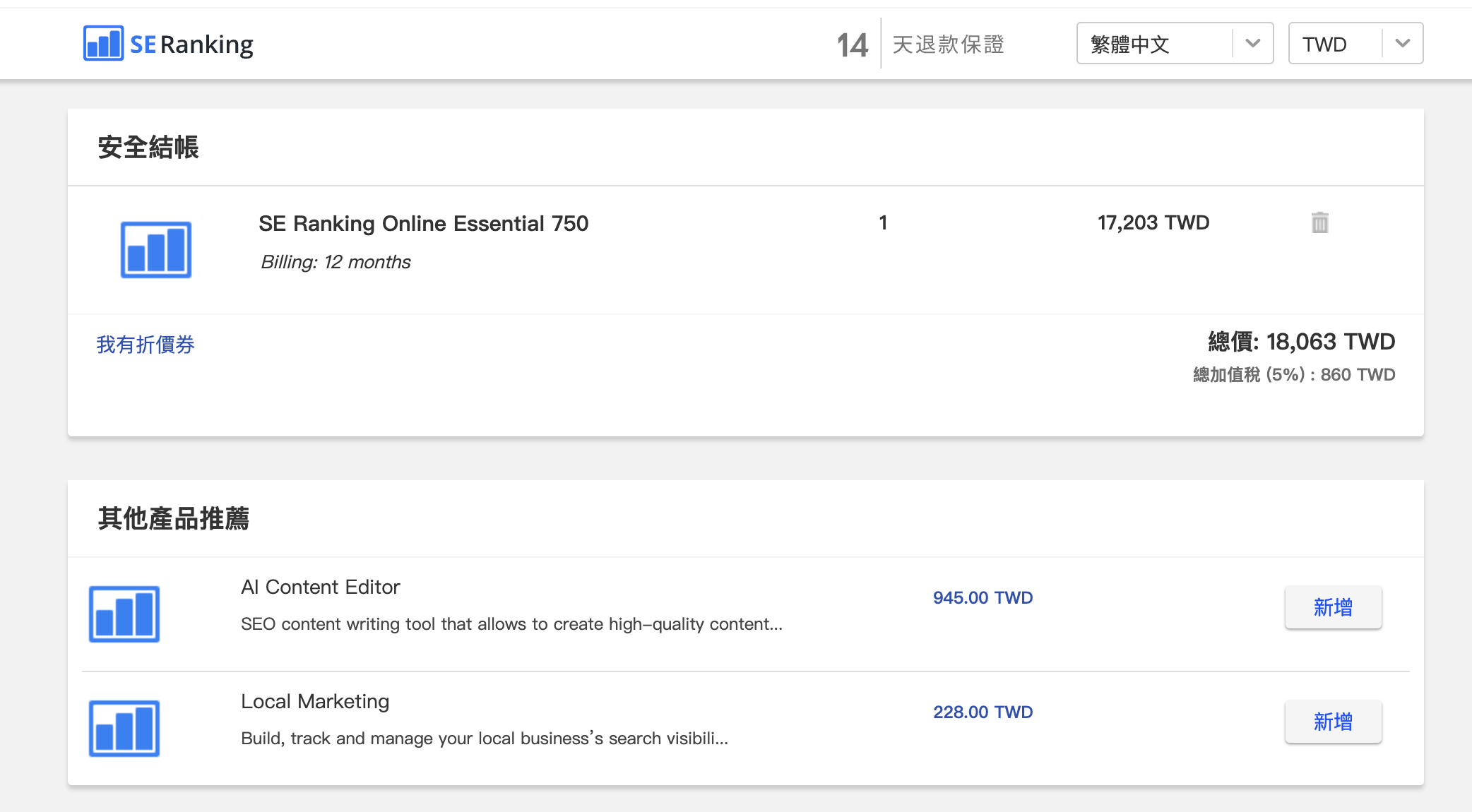Add Local Marketing with 新增 button
The image size is (1472, 812).
point(1333,722)
